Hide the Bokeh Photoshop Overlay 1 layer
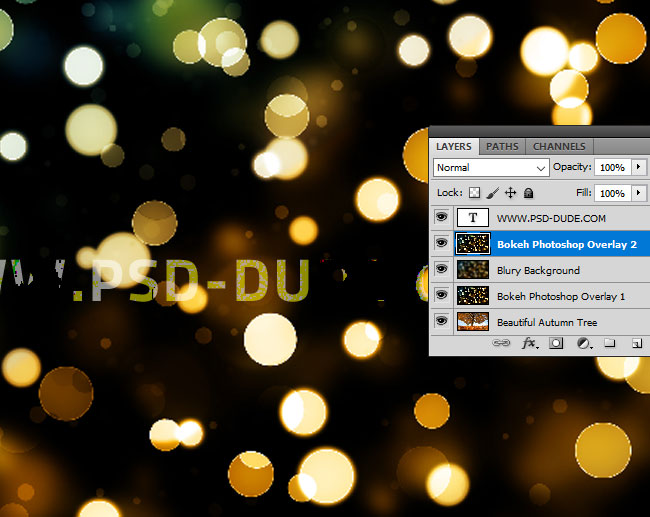The height and width of the screenshot is (517, 650). coord(441,294)
